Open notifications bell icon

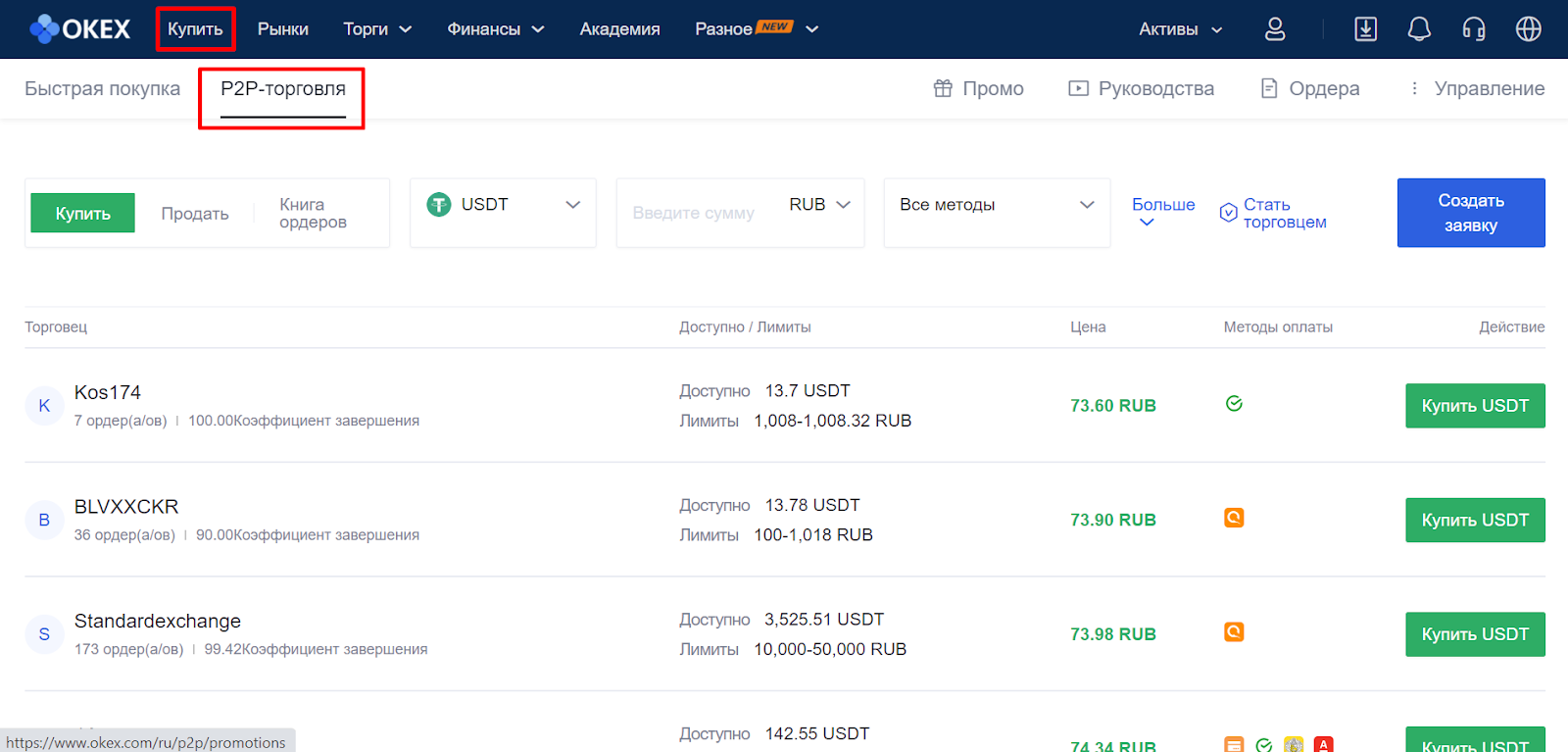(1419, 29)
